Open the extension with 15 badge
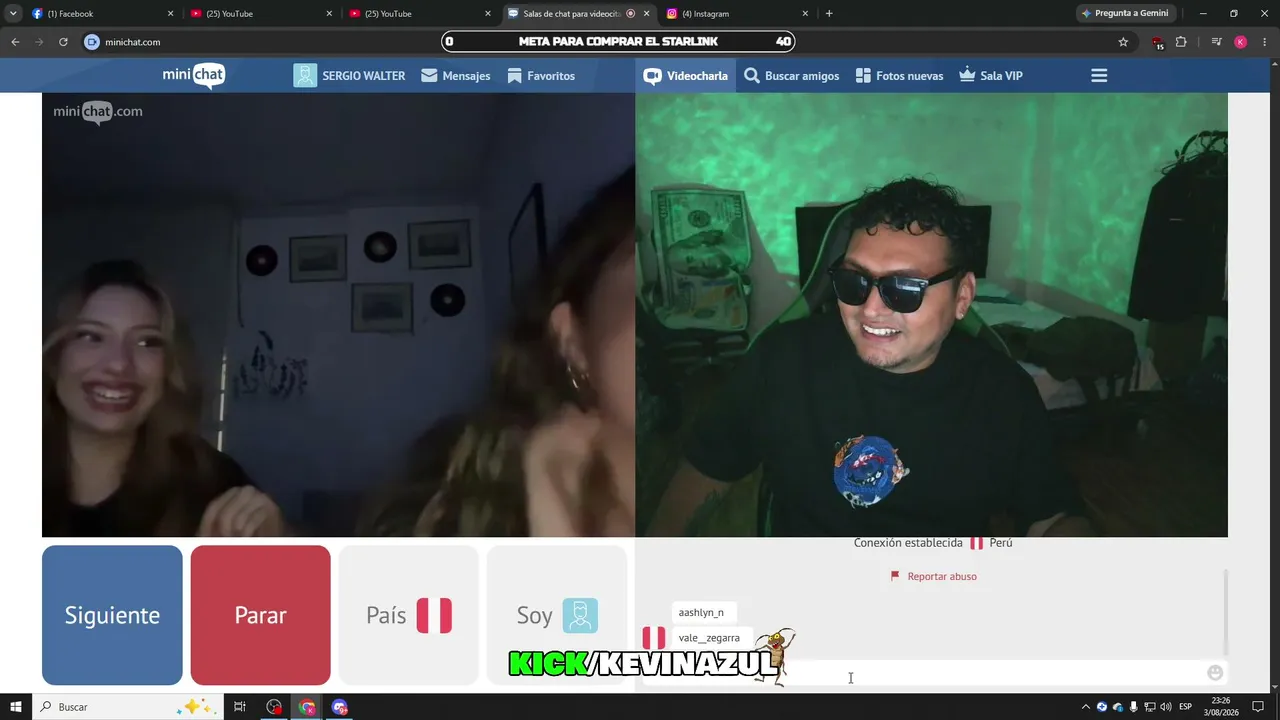This screenshot has height=720, width=1280. [x=1157, y=42]
